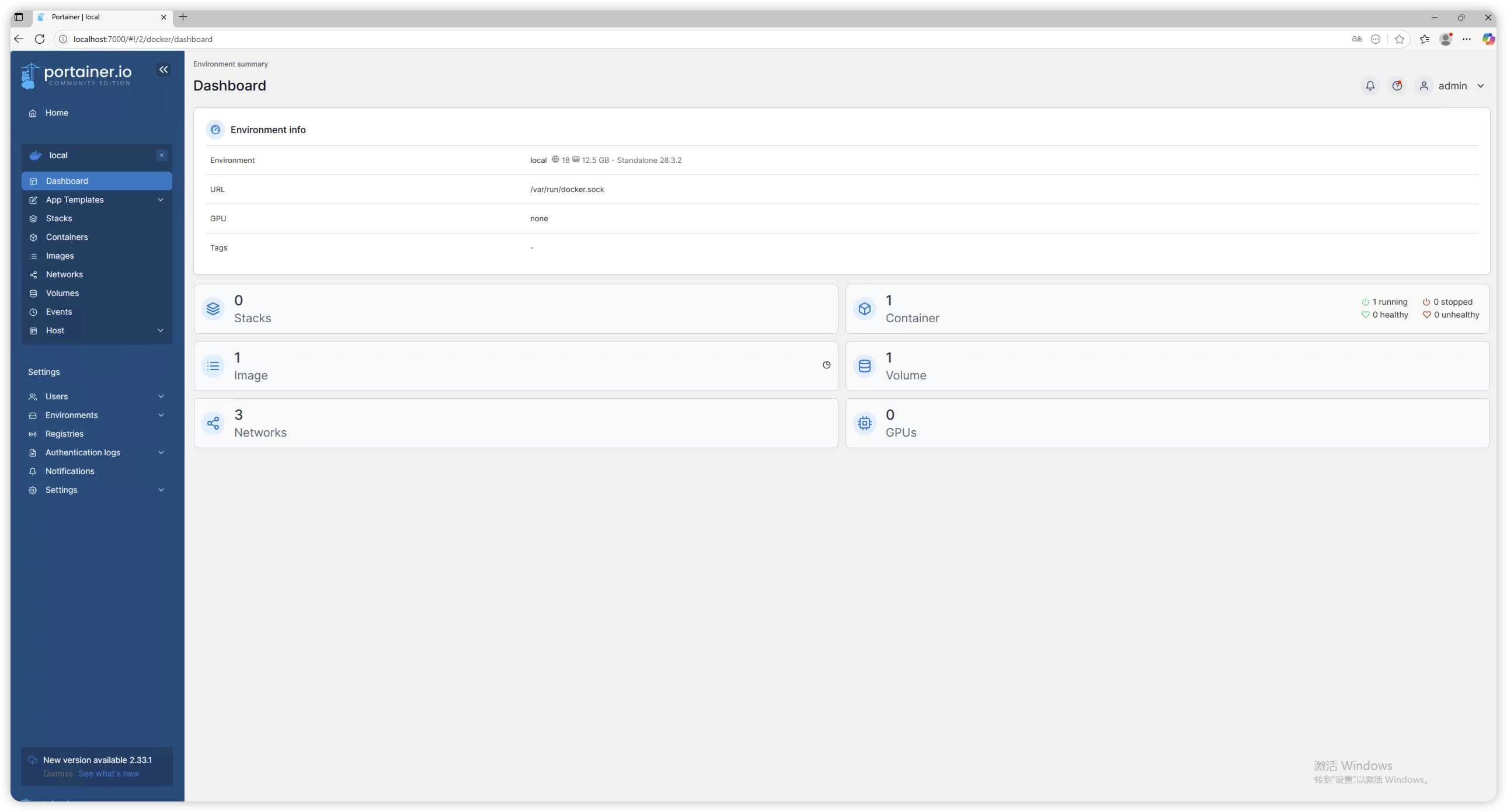Click the Image list icon on card

(213, 366)
